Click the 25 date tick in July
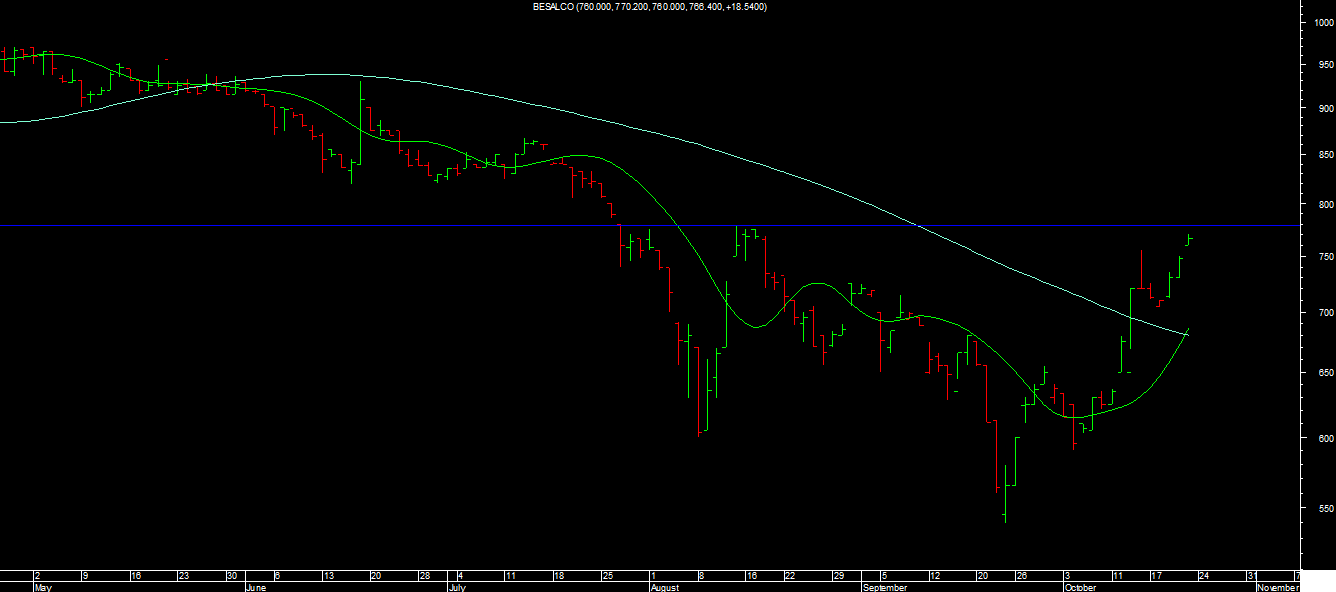 (608, 576)
